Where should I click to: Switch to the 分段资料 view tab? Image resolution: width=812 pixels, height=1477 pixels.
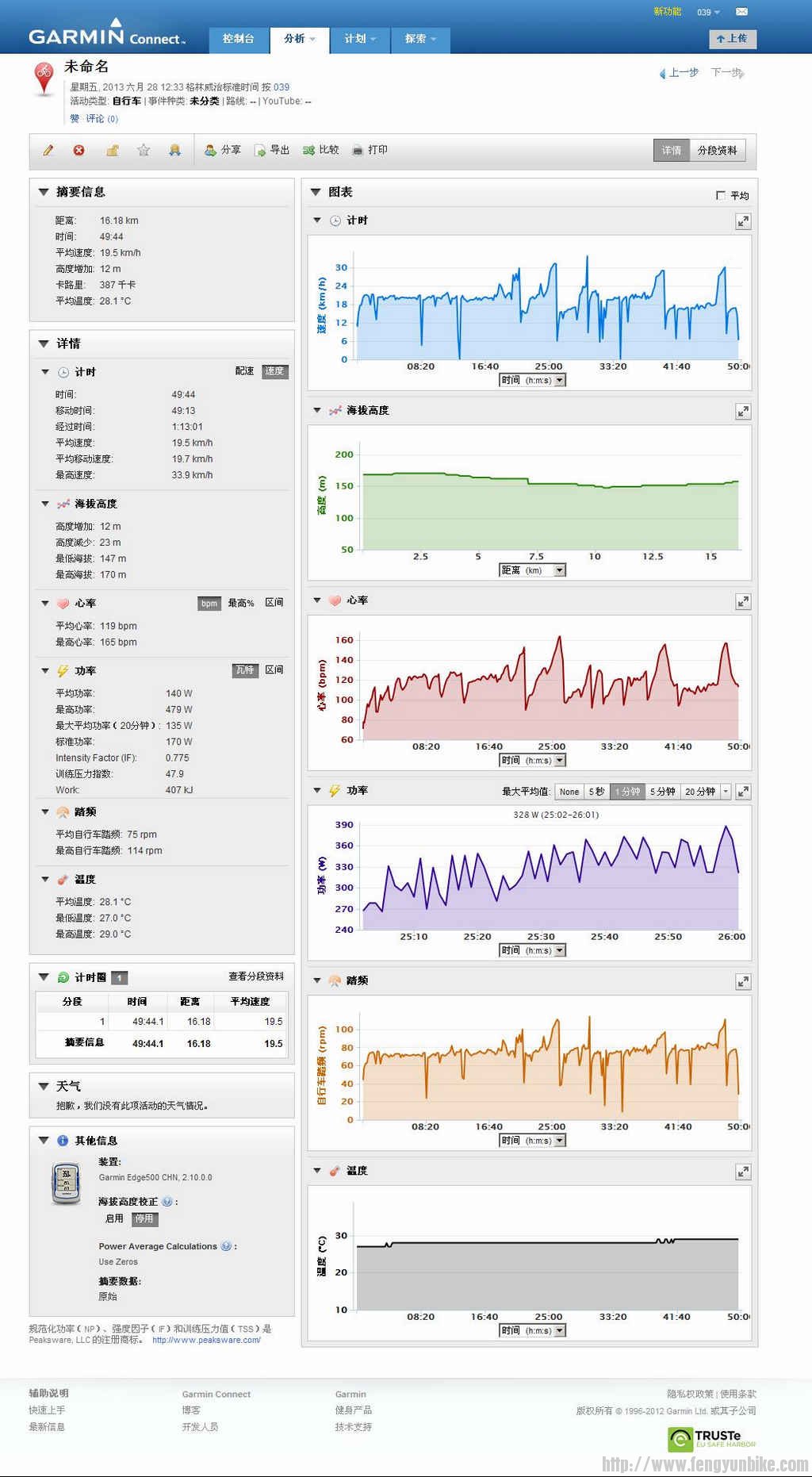[717, 151]
